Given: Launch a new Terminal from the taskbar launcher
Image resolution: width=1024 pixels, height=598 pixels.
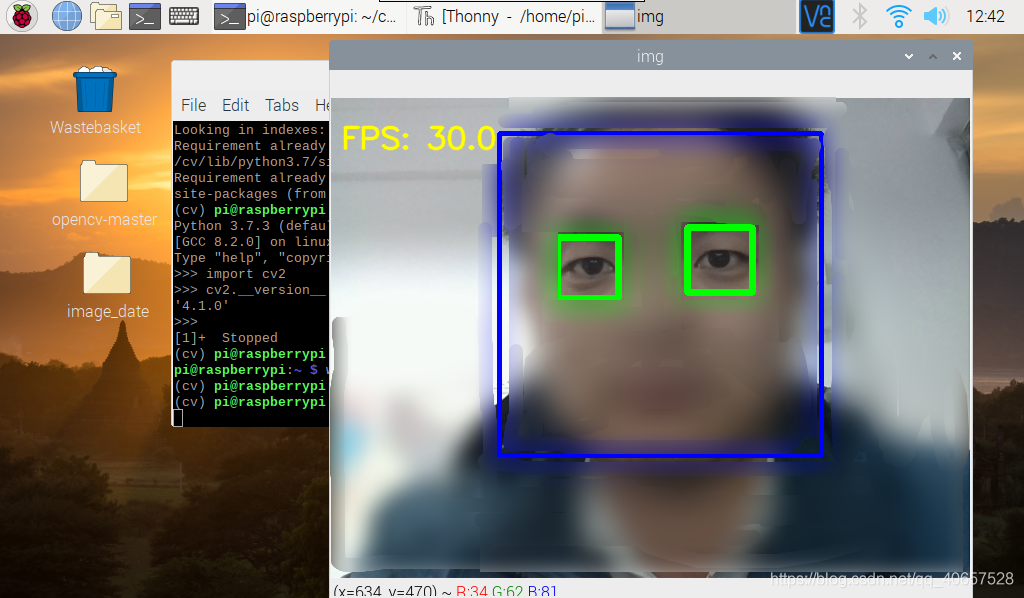Looking at the screenshot, I should [x=143, y=16].
